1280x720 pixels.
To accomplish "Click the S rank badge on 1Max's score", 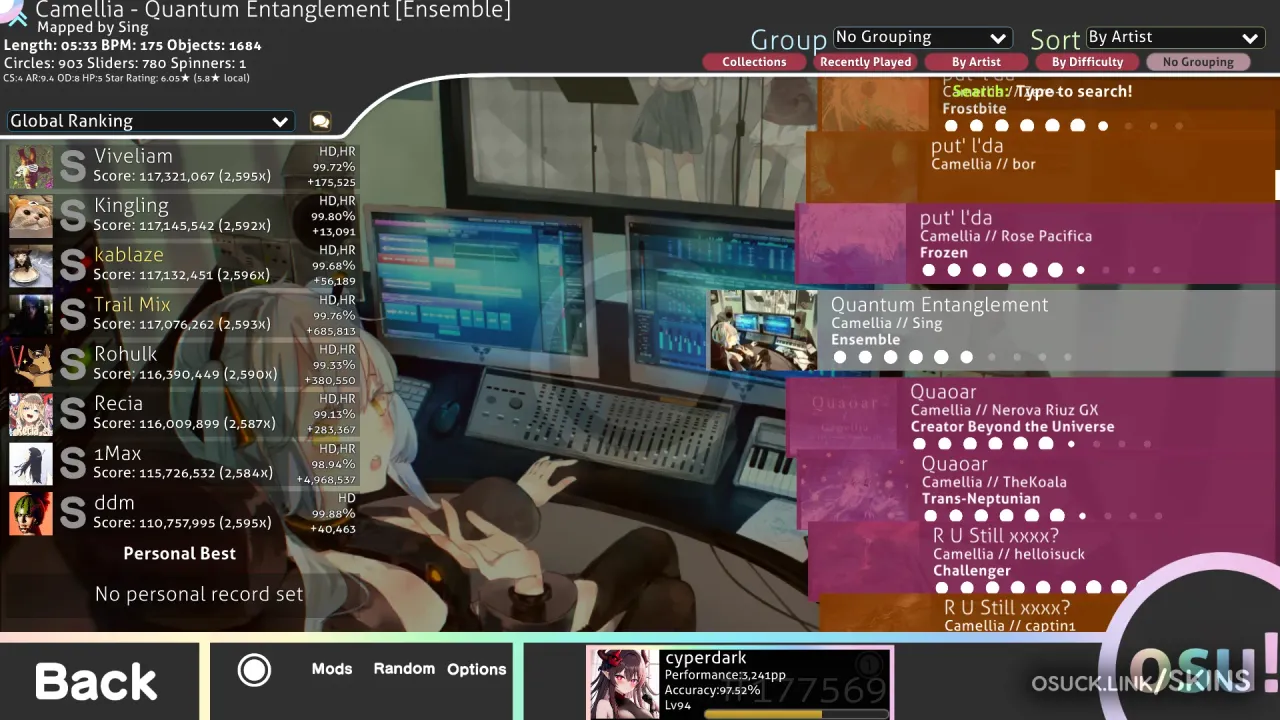I will [x=73, y=464].
